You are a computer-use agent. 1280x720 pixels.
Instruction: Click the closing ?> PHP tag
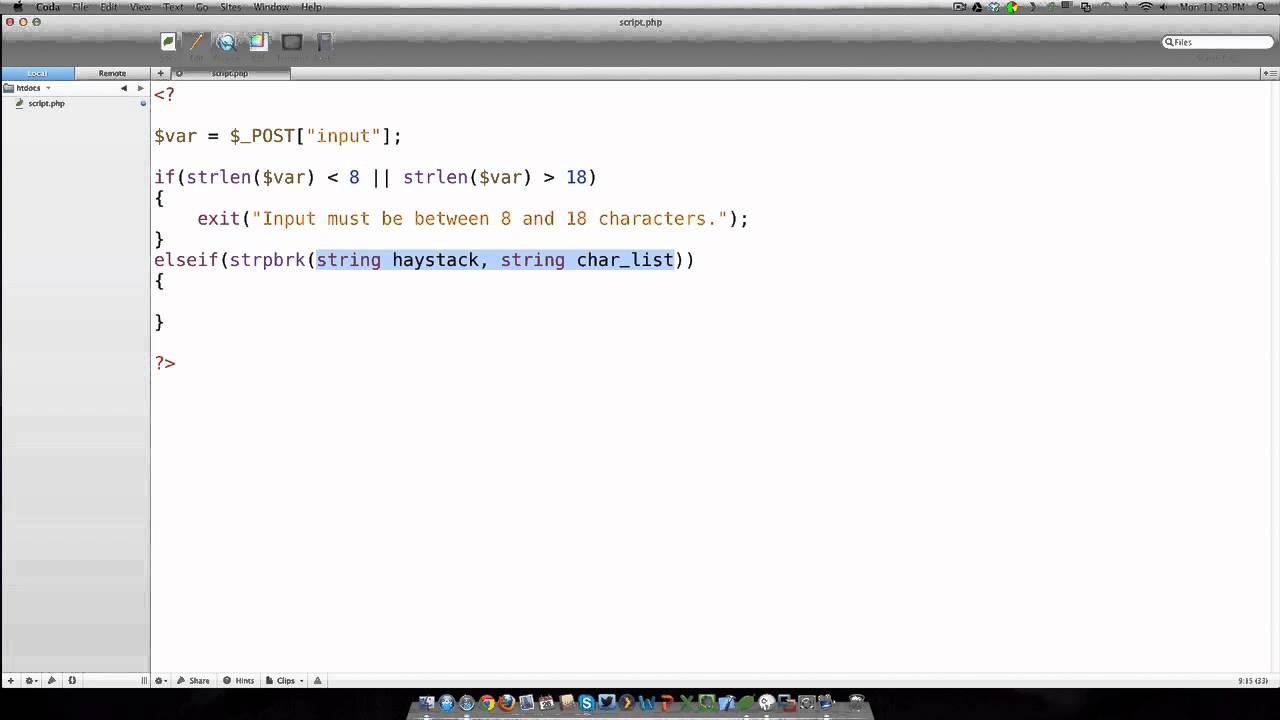[x=165, y=363]
